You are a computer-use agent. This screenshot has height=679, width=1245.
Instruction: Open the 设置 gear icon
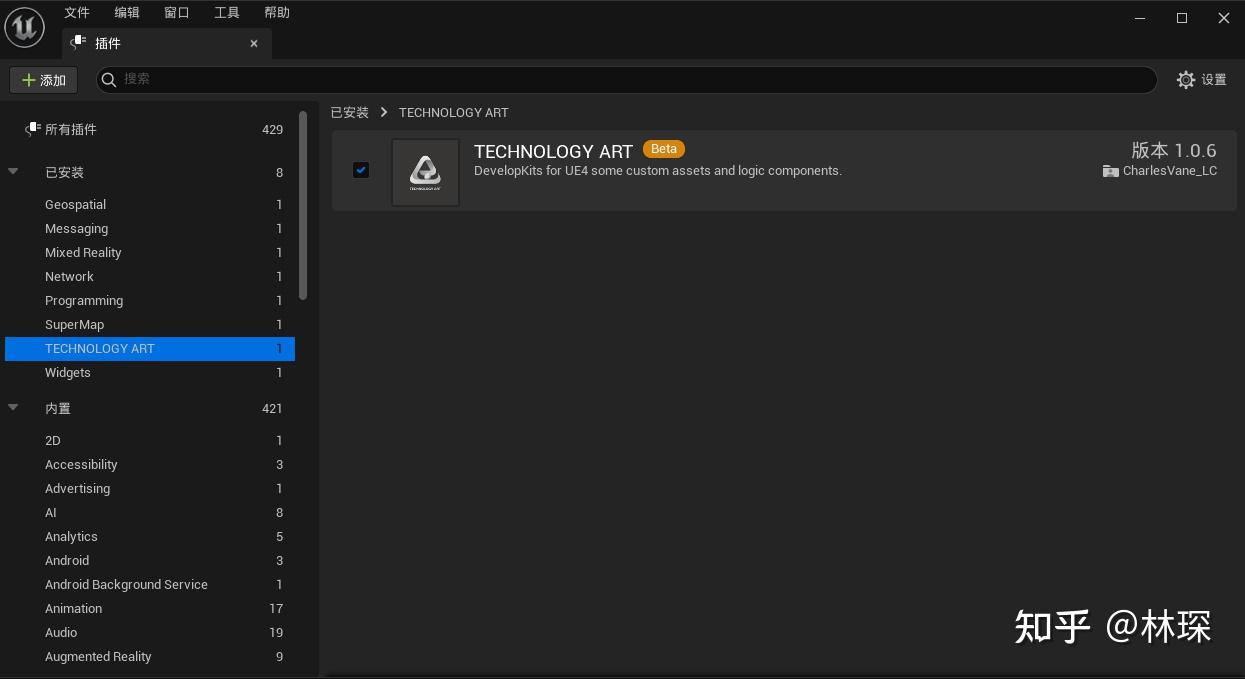1186,80
